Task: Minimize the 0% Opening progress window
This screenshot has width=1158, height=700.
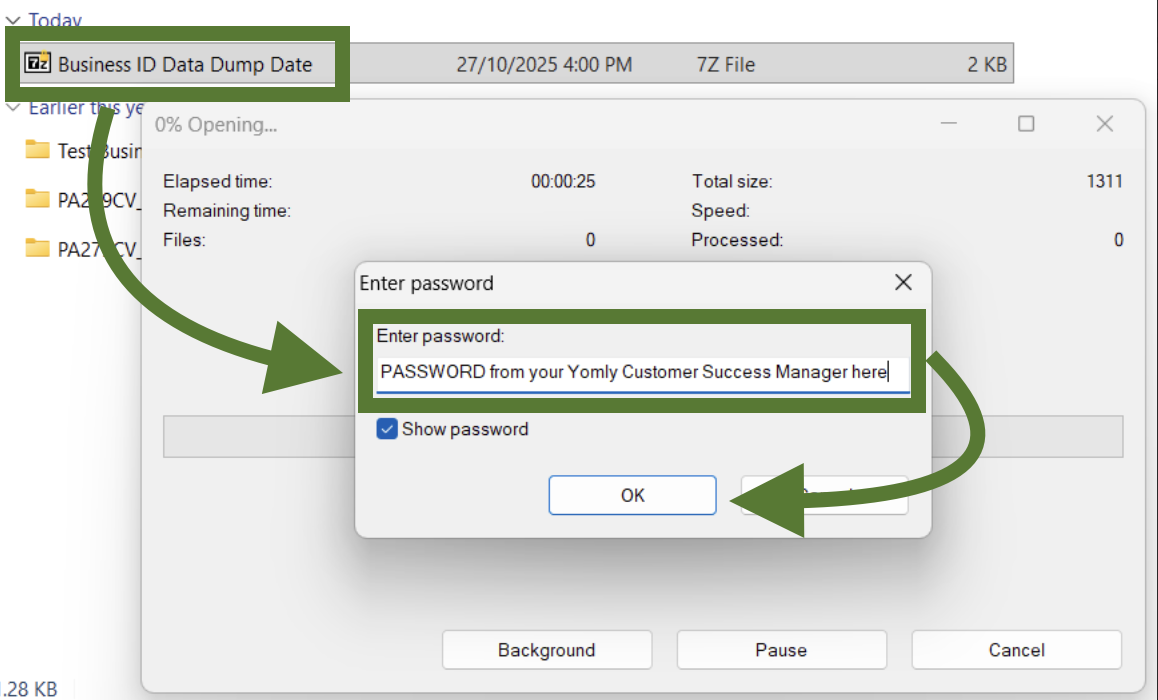Action: (948, 124)
